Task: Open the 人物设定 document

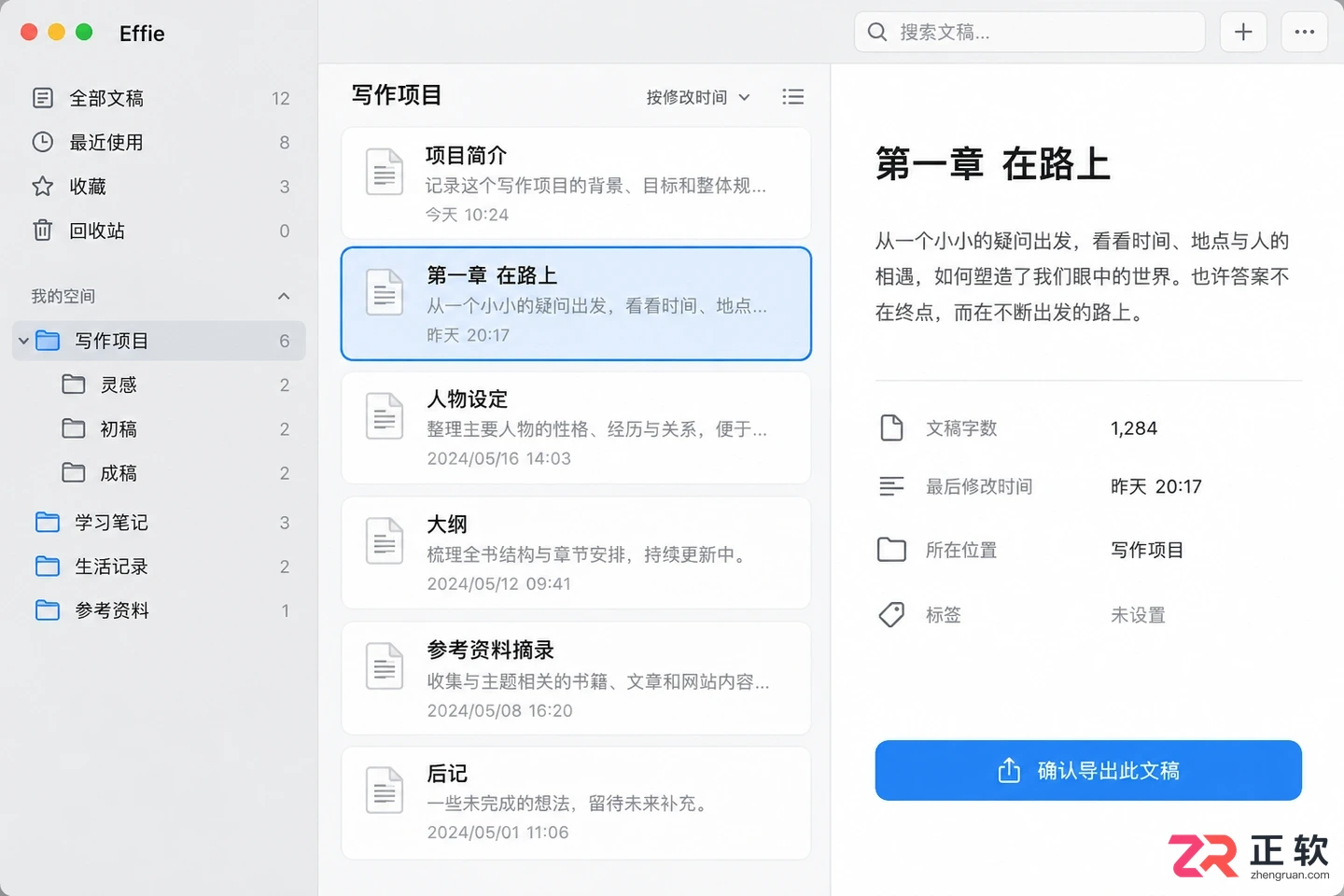Action: click(576, 427)
